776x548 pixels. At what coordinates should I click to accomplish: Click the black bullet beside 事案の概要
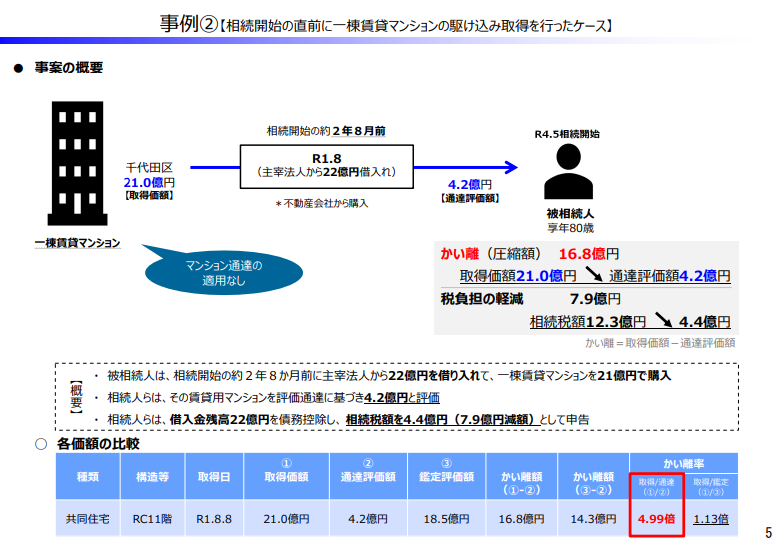point(17,68)
